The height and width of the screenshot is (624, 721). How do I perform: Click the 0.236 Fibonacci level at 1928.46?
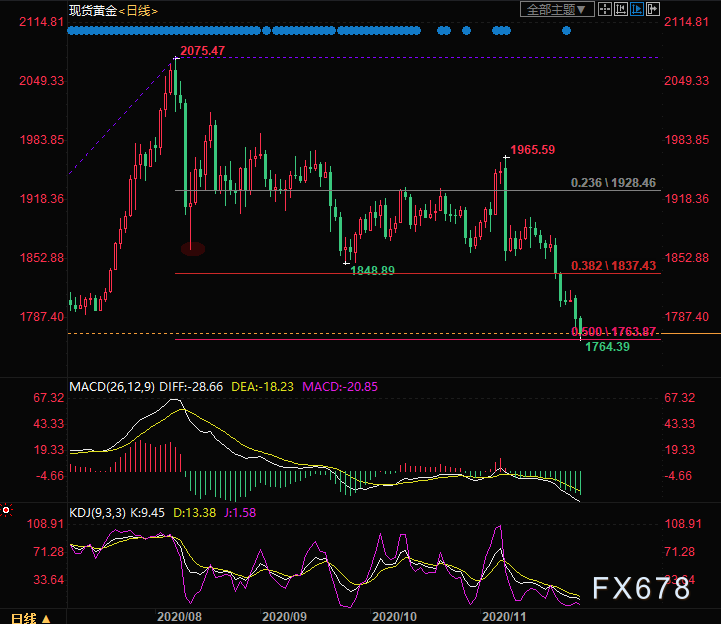(613, 183)
